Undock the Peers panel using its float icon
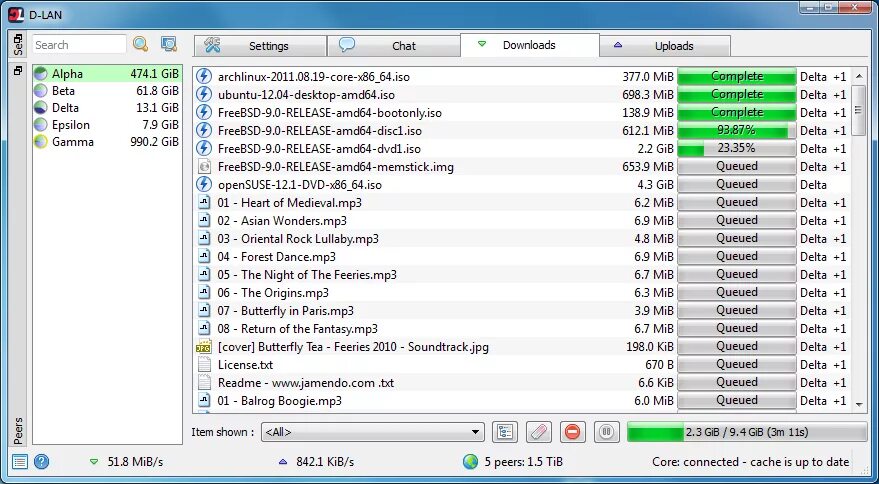This screenshot has height=484, width=879. point(18,71)
